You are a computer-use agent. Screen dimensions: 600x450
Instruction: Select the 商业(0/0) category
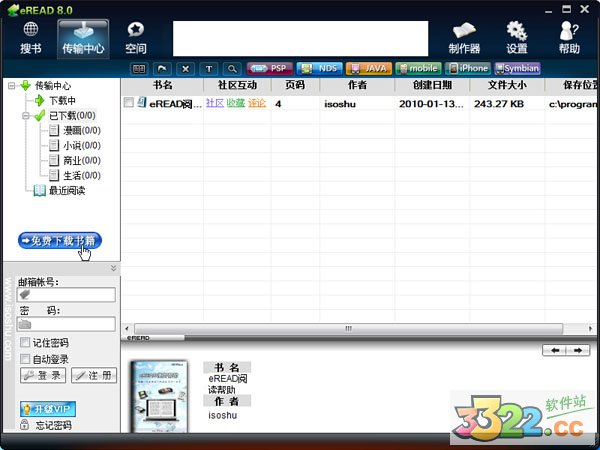pyautogui.click(x=82, y=160)
